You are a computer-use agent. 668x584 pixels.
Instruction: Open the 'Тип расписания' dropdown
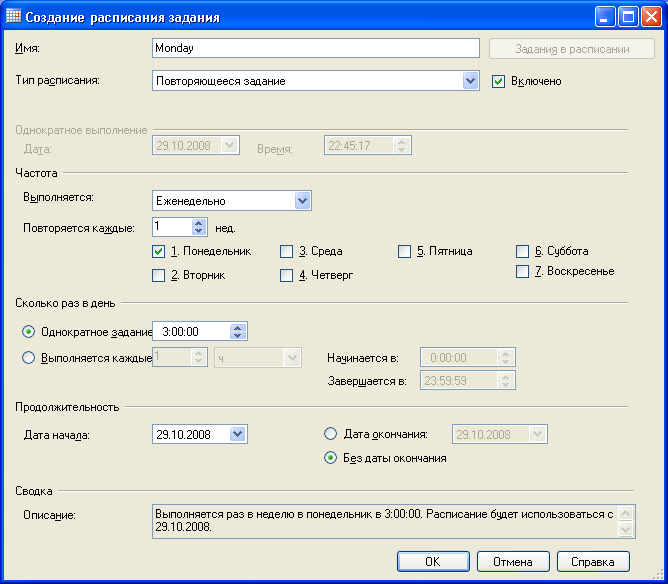pos(471,81)
